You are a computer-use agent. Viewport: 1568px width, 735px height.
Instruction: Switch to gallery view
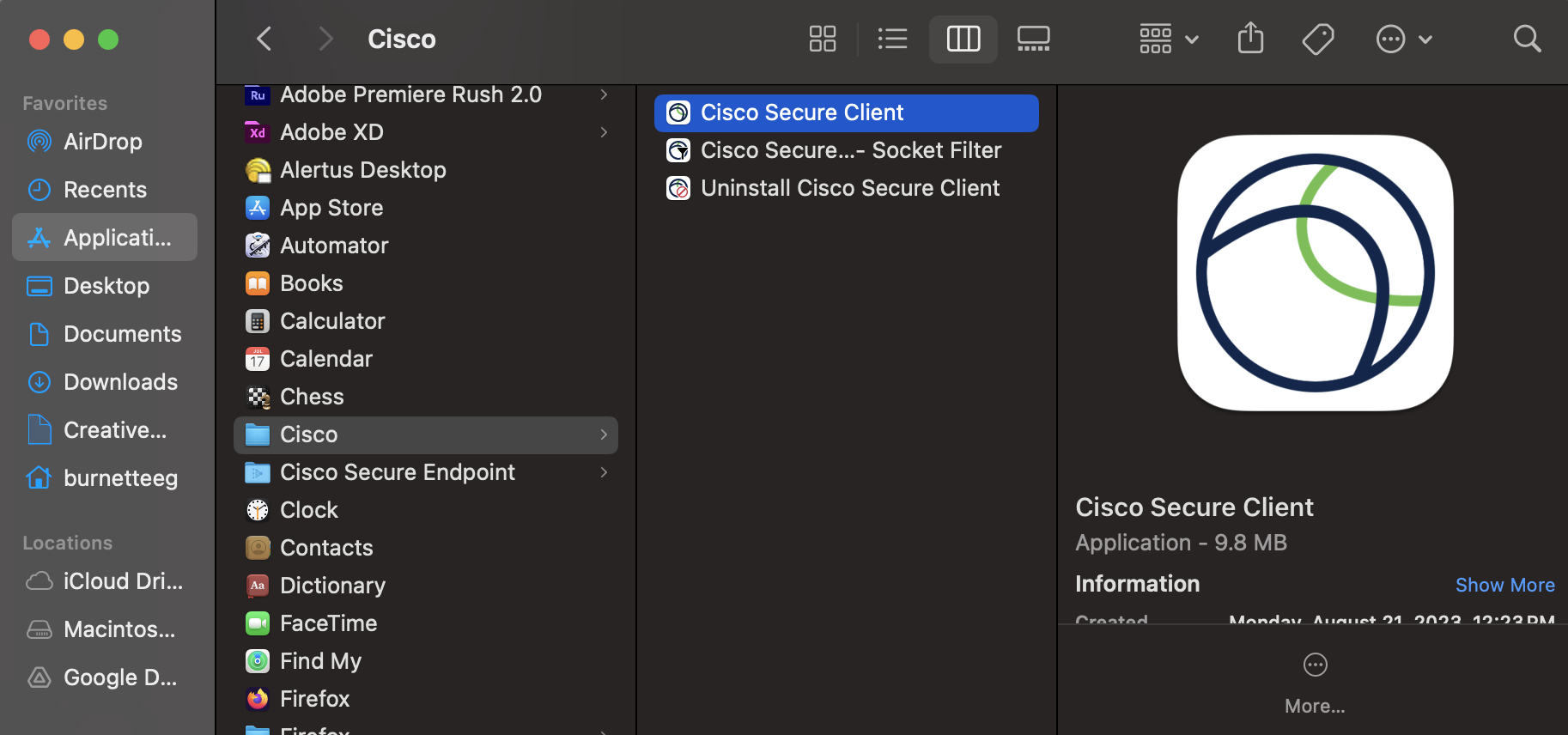1033,39
